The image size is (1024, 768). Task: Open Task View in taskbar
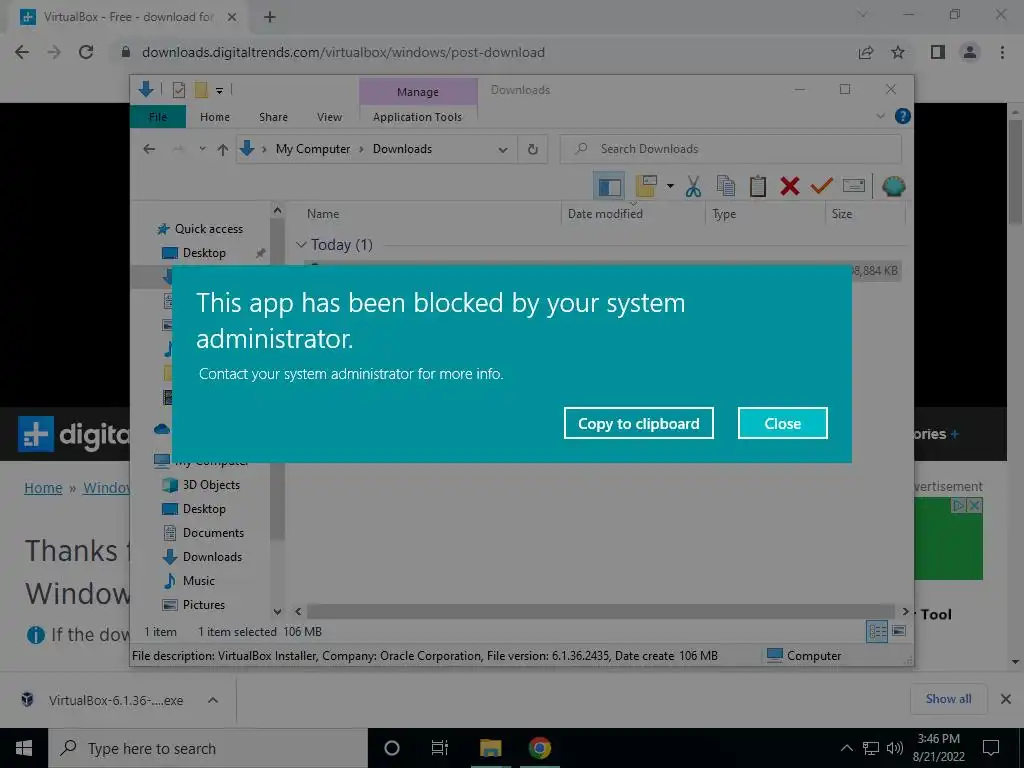[x=440, y=748]
